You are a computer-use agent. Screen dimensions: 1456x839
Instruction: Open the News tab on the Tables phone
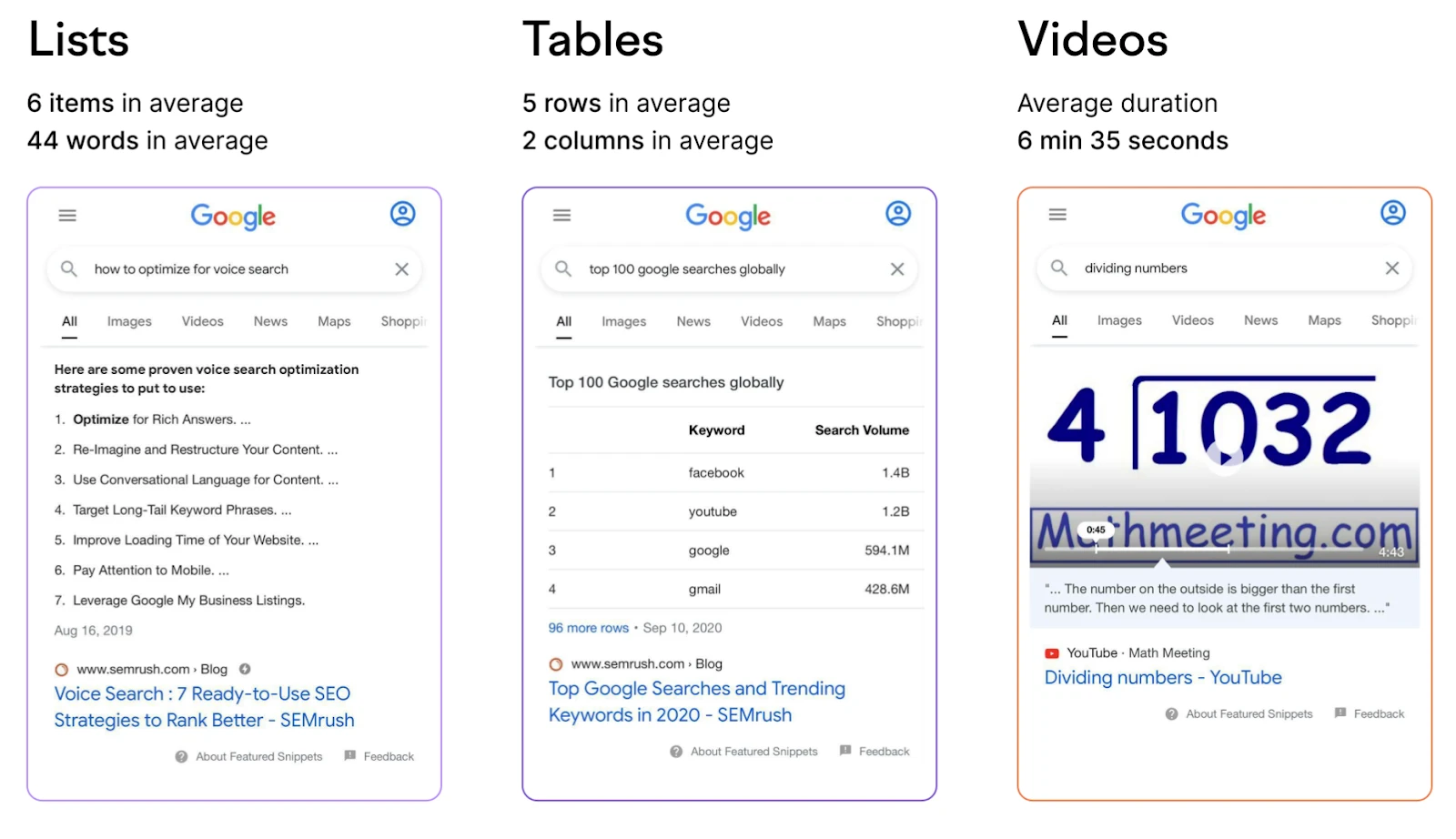(693, 321)
